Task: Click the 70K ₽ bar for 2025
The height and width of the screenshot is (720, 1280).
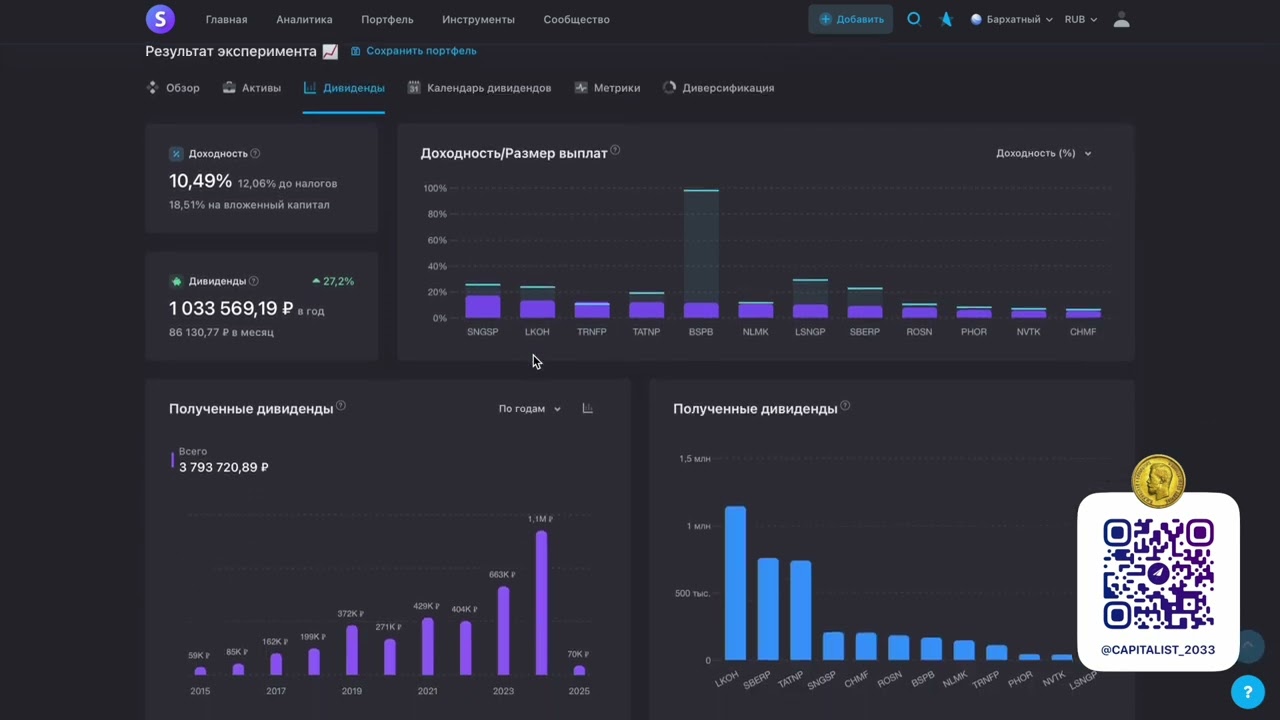Action: tap(579, 670)
